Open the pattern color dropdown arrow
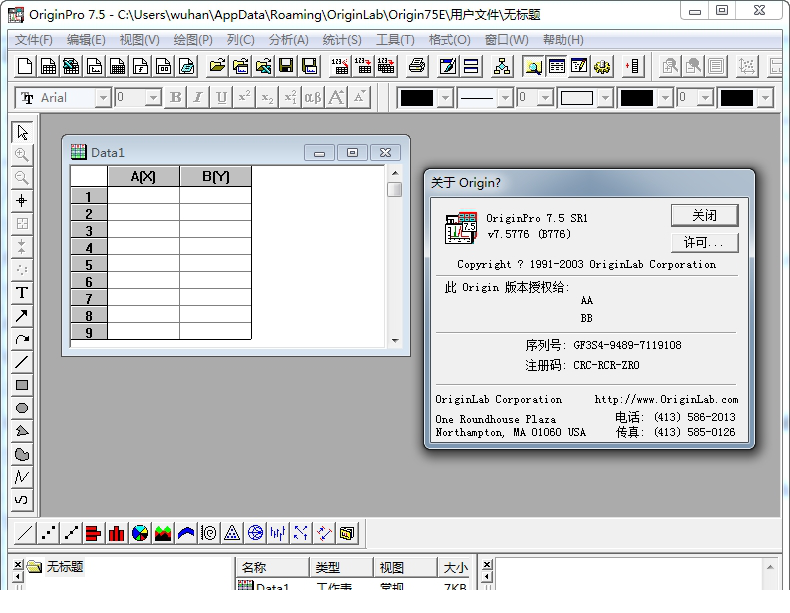790x613 pixels. (665, 98)
